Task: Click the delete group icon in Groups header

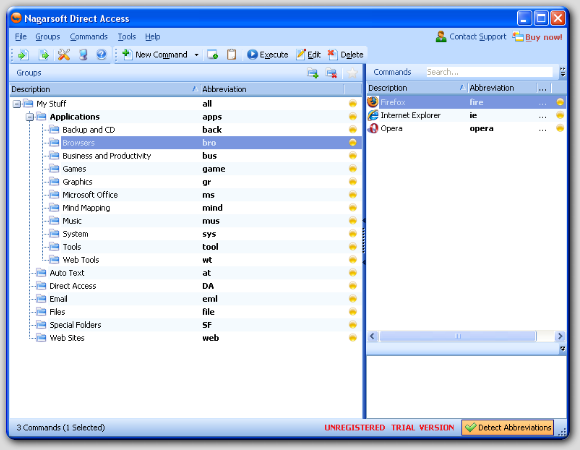Action: point(331,73)
